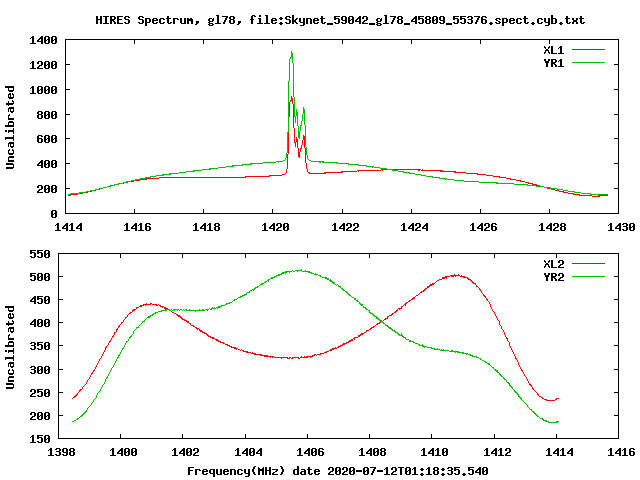Viewport: 640px width, 480px height.
Task: Click the 1424 tick label on top plot
Action: [x=414, y=227]
